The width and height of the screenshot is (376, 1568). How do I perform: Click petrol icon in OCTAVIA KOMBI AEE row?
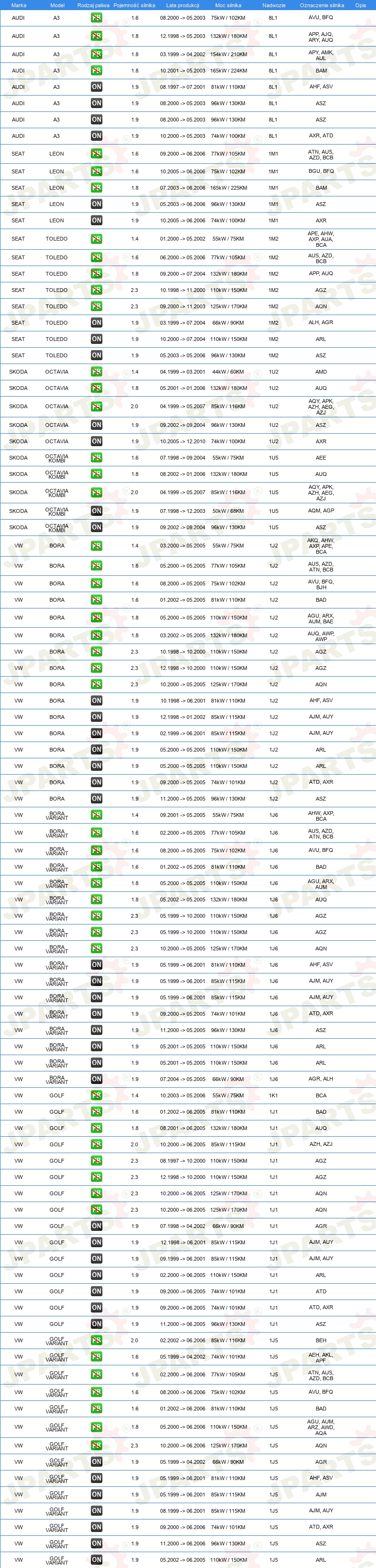point(96,458)
